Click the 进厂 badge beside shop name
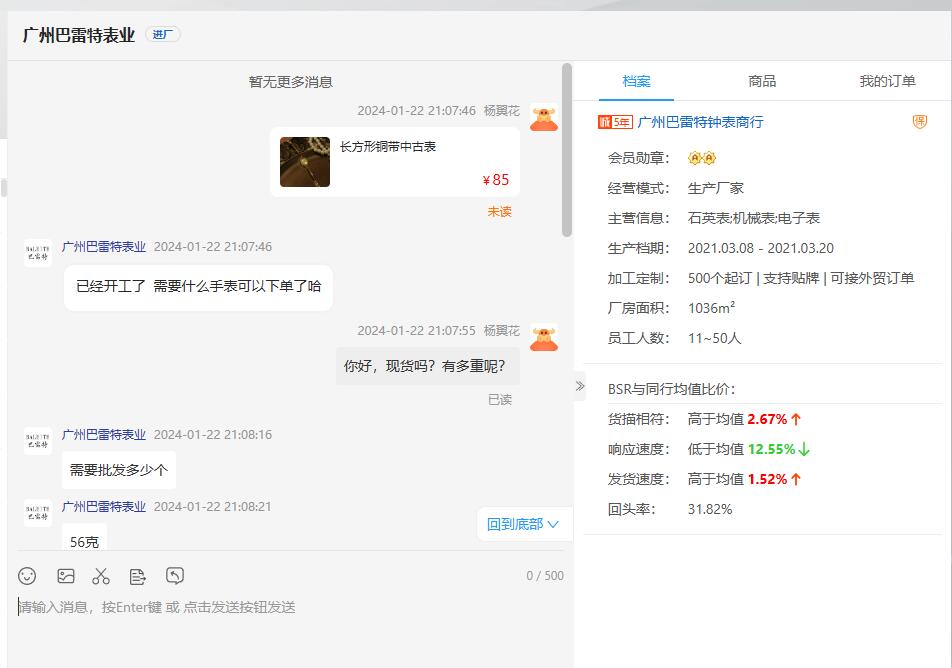 pyautogui.click(x=163, y=35)
